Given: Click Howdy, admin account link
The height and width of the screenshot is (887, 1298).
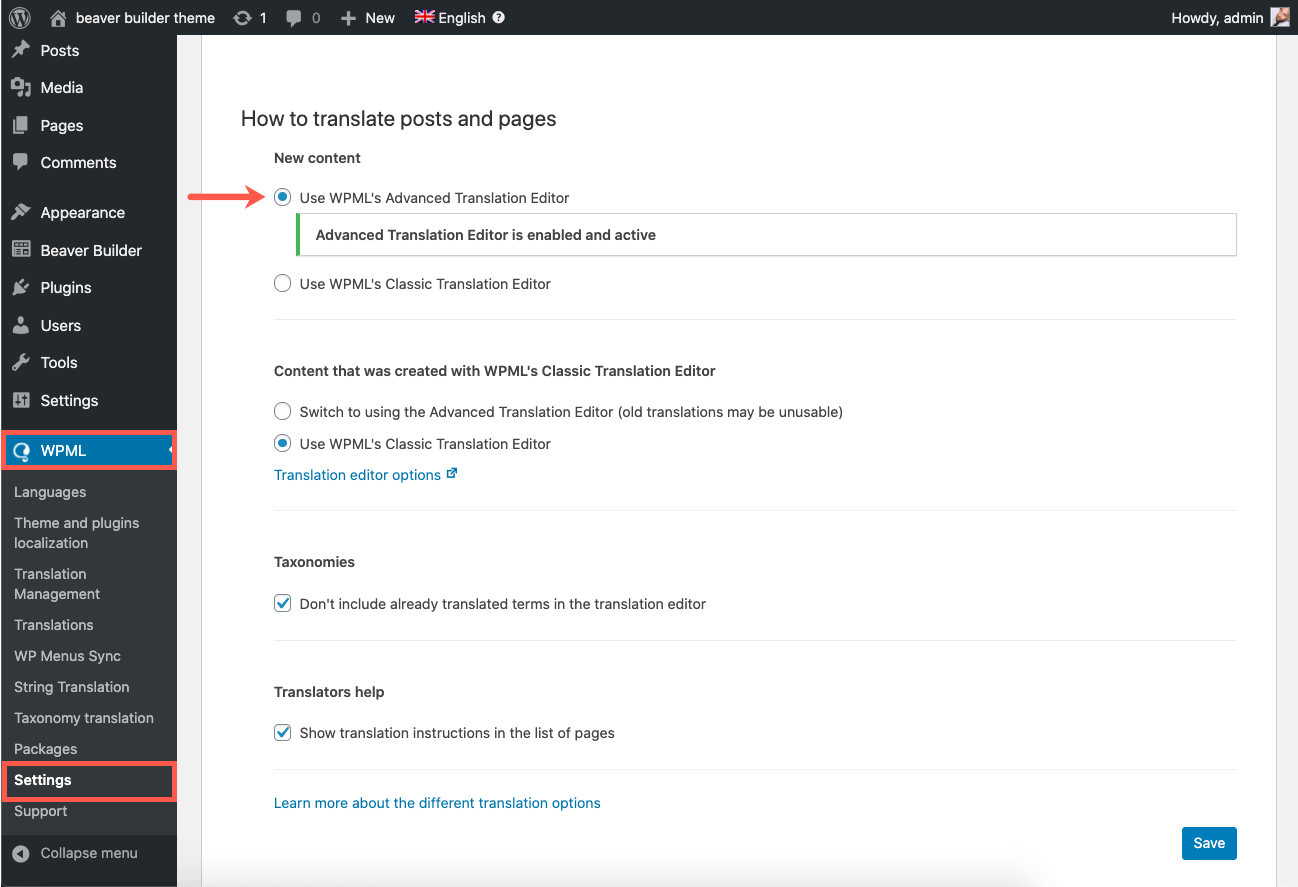Looking at the screenshot, I should coord(1217,18).
